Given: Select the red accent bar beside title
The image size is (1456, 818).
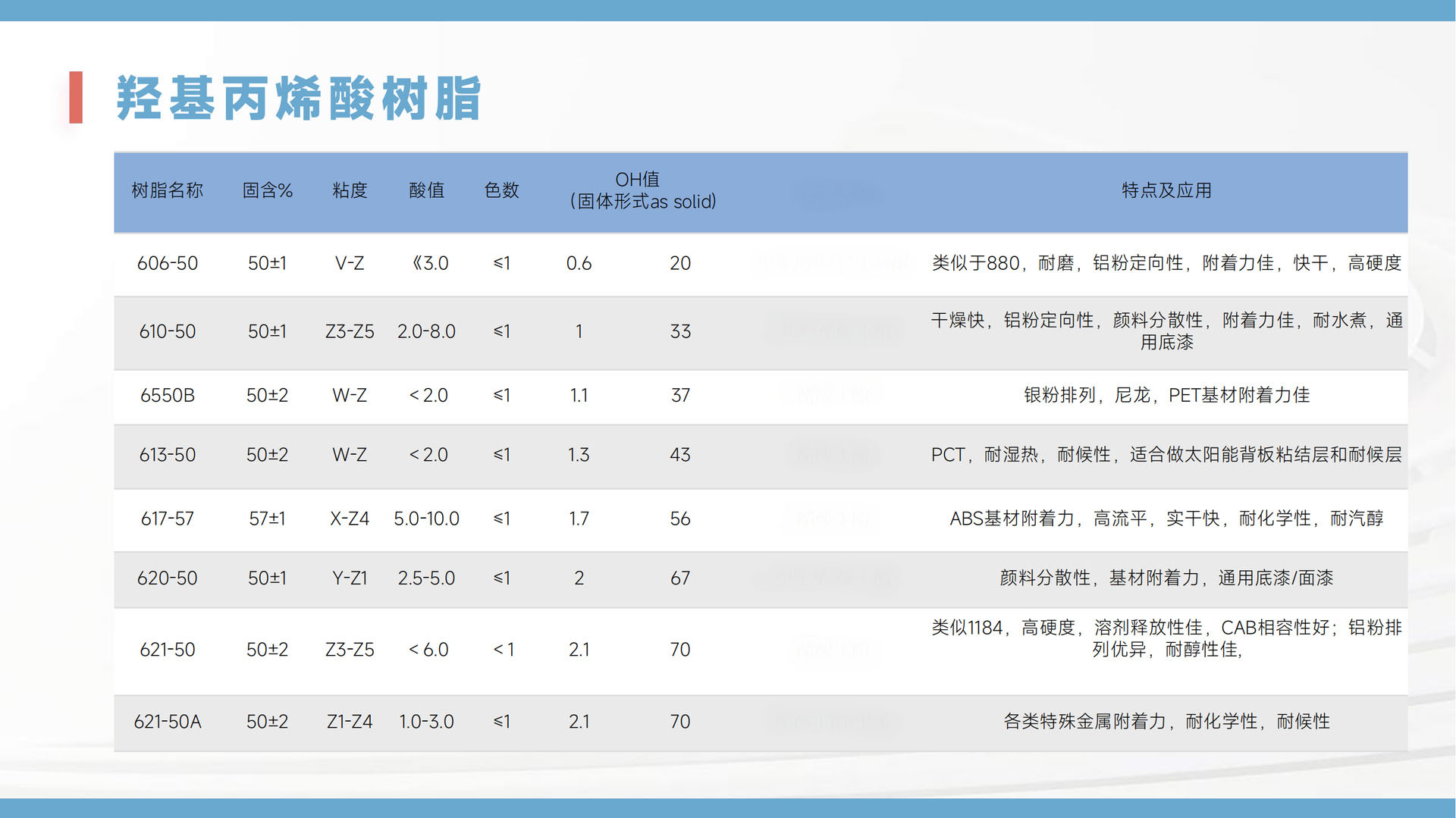Looking at the screenshot, I should (x=76, y=97).
